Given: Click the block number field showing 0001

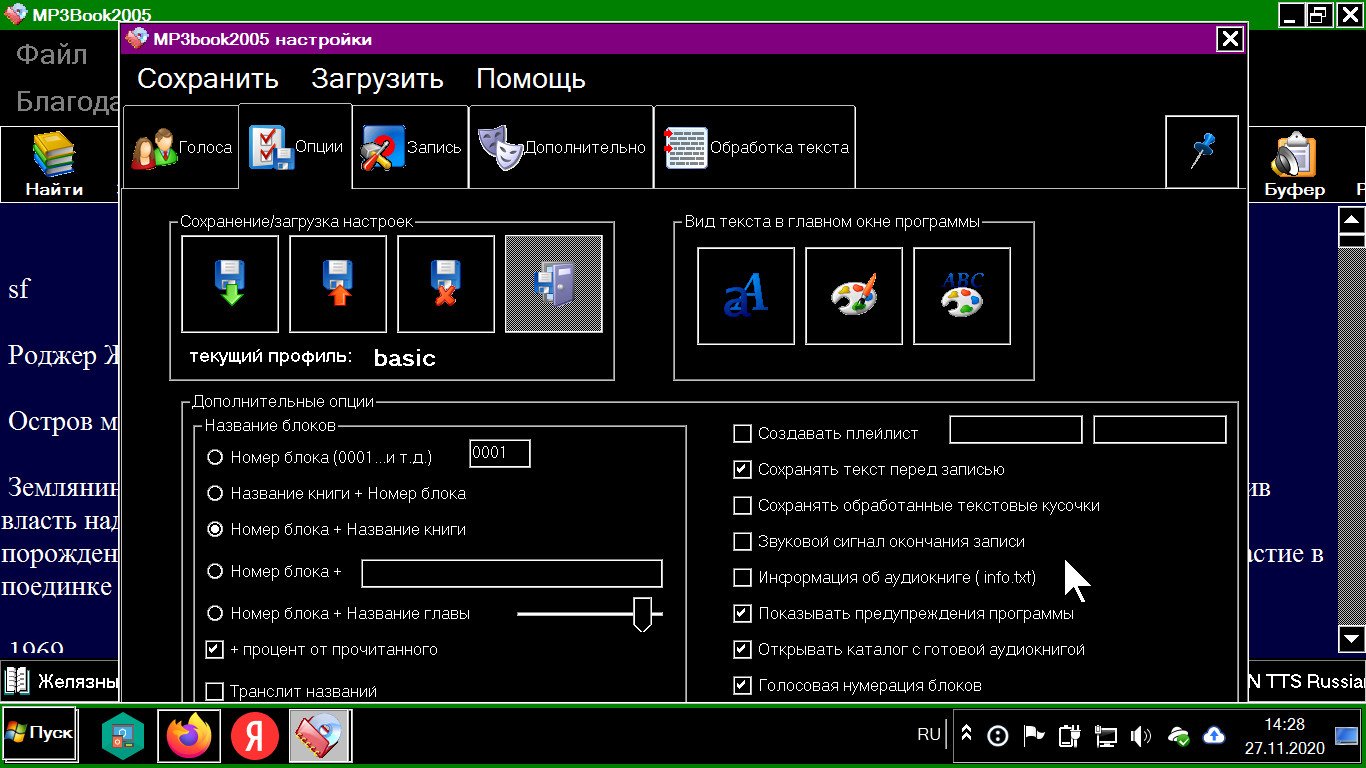Looking at the screenshot, I should click(500, 454).
